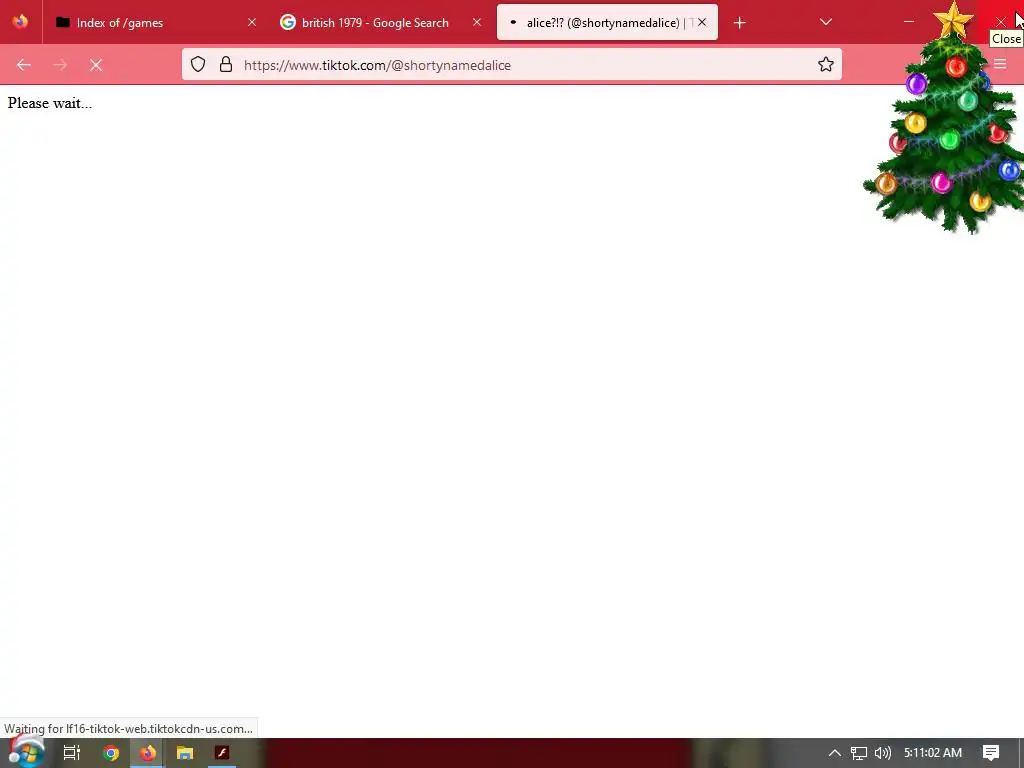1024x768 pixels.
Task: Show hidden system tray icons
Action: click(834, 753)
